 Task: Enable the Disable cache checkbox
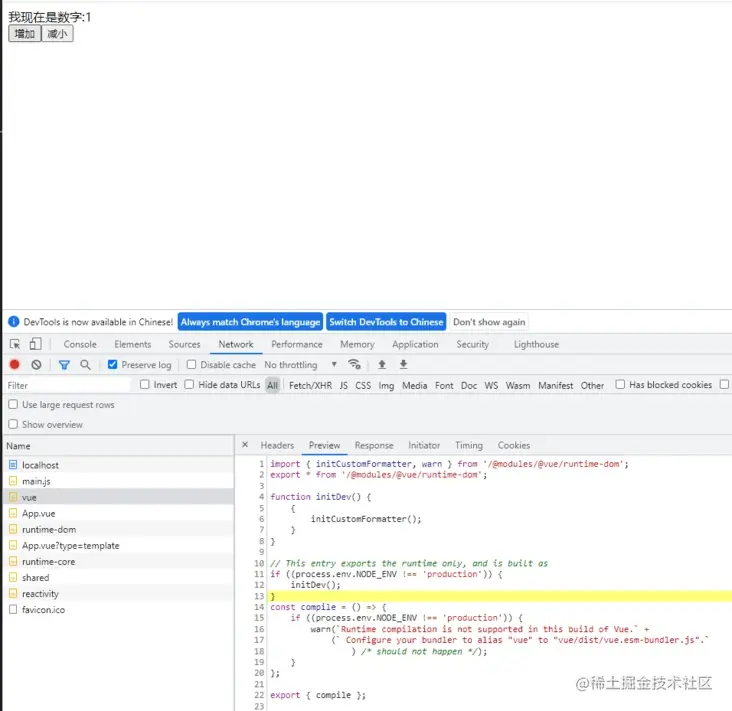point(191,365)
